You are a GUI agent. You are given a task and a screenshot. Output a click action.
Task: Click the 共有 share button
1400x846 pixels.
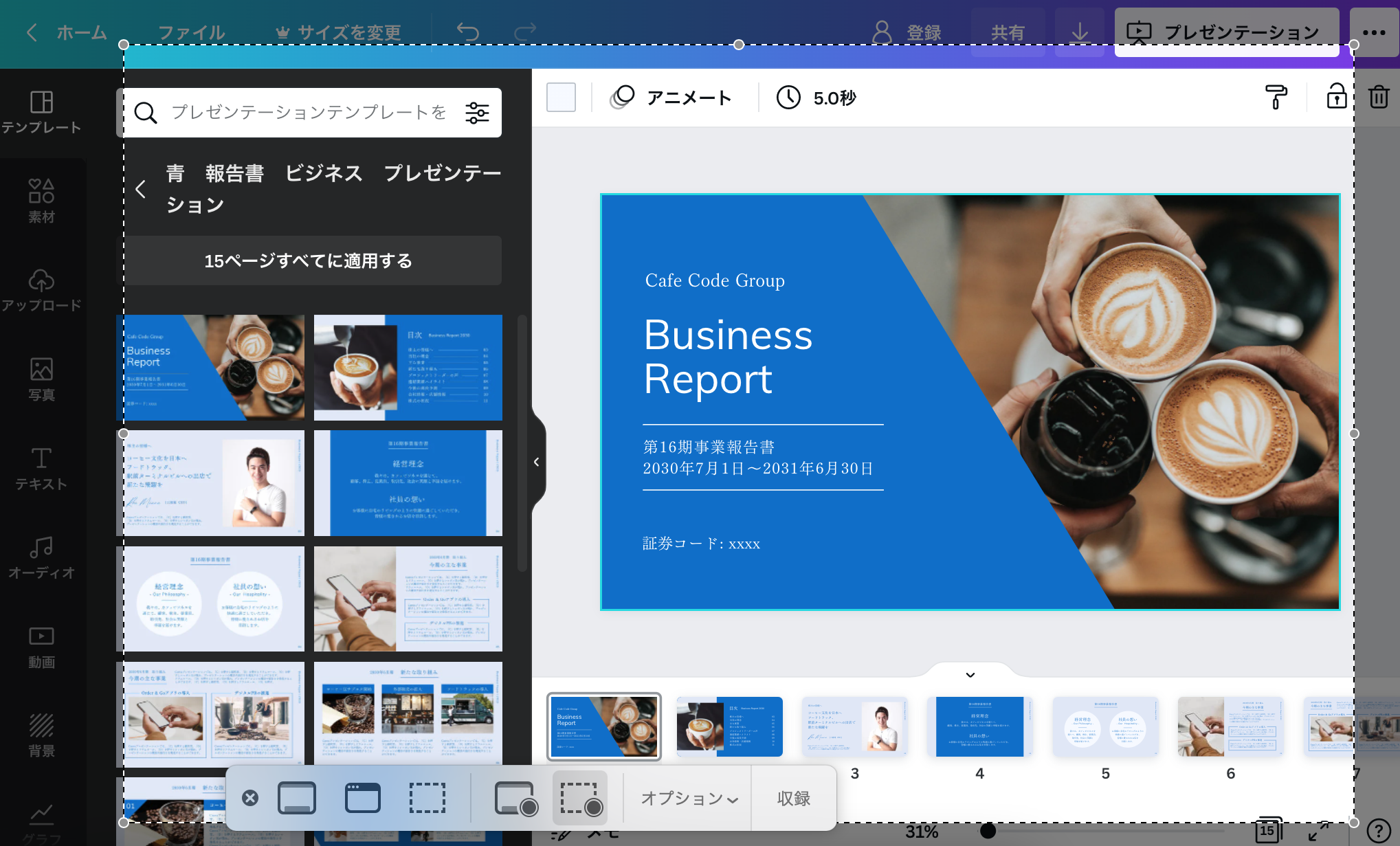tap(1008, 32)
